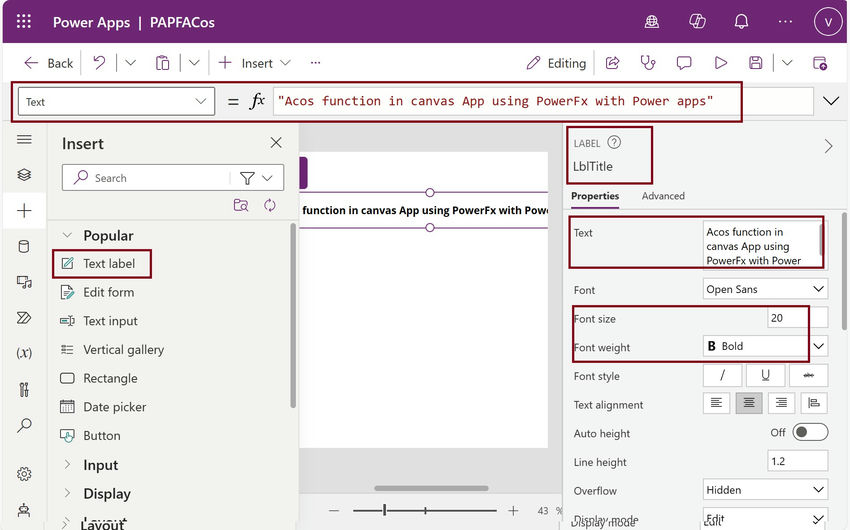Expand the Display category

tap(67, 493)
